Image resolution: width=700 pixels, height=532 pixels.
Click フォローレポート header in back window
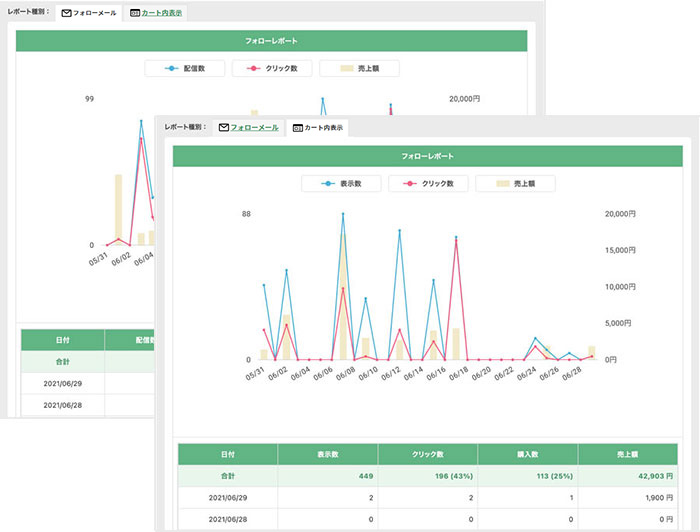point(271,41)
